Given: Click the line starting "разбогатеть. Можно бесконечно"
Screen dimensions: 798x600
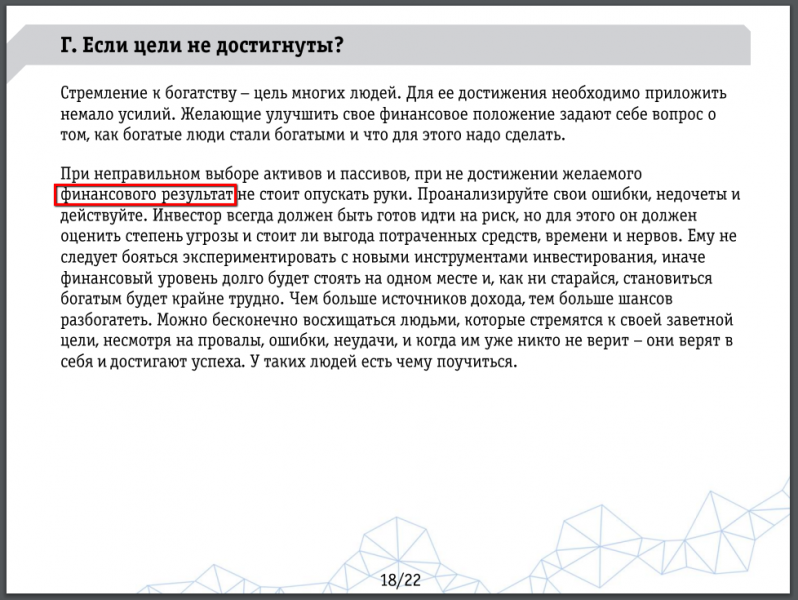Looking at the screenshot, I should (397, 320).
